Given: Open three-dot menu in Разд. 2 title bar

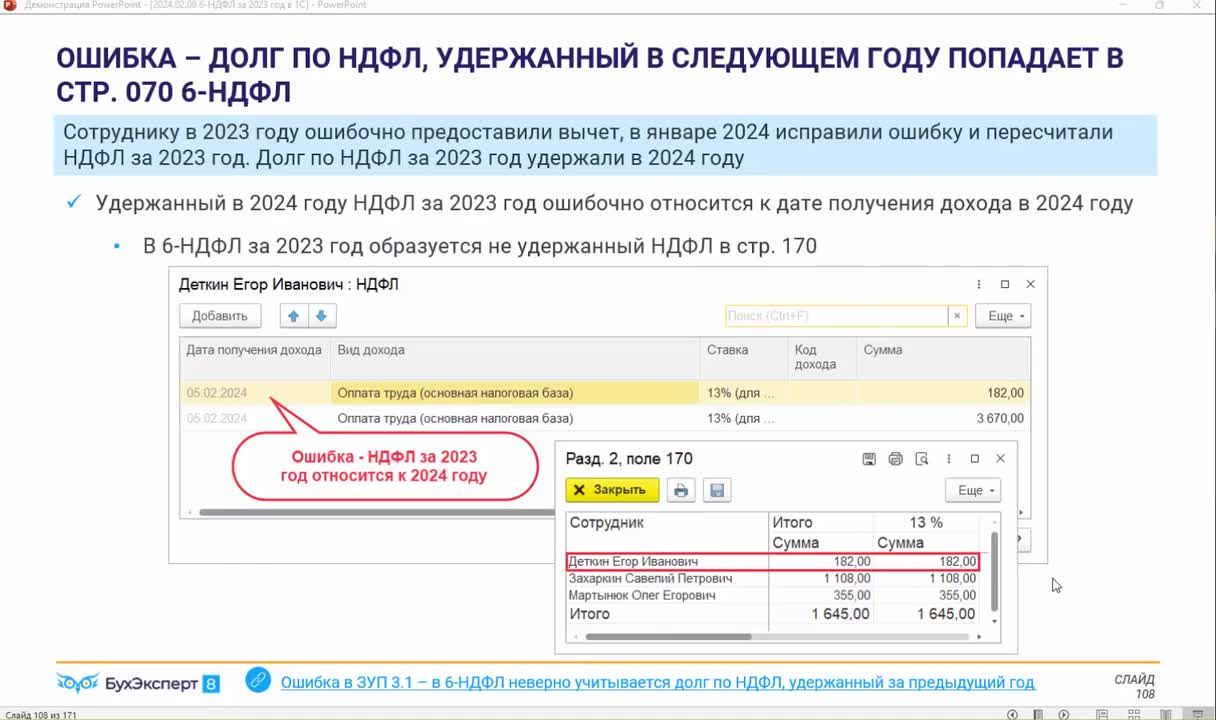Looking at the screenshot, I should pyautogui.click(x=949, y=459).
